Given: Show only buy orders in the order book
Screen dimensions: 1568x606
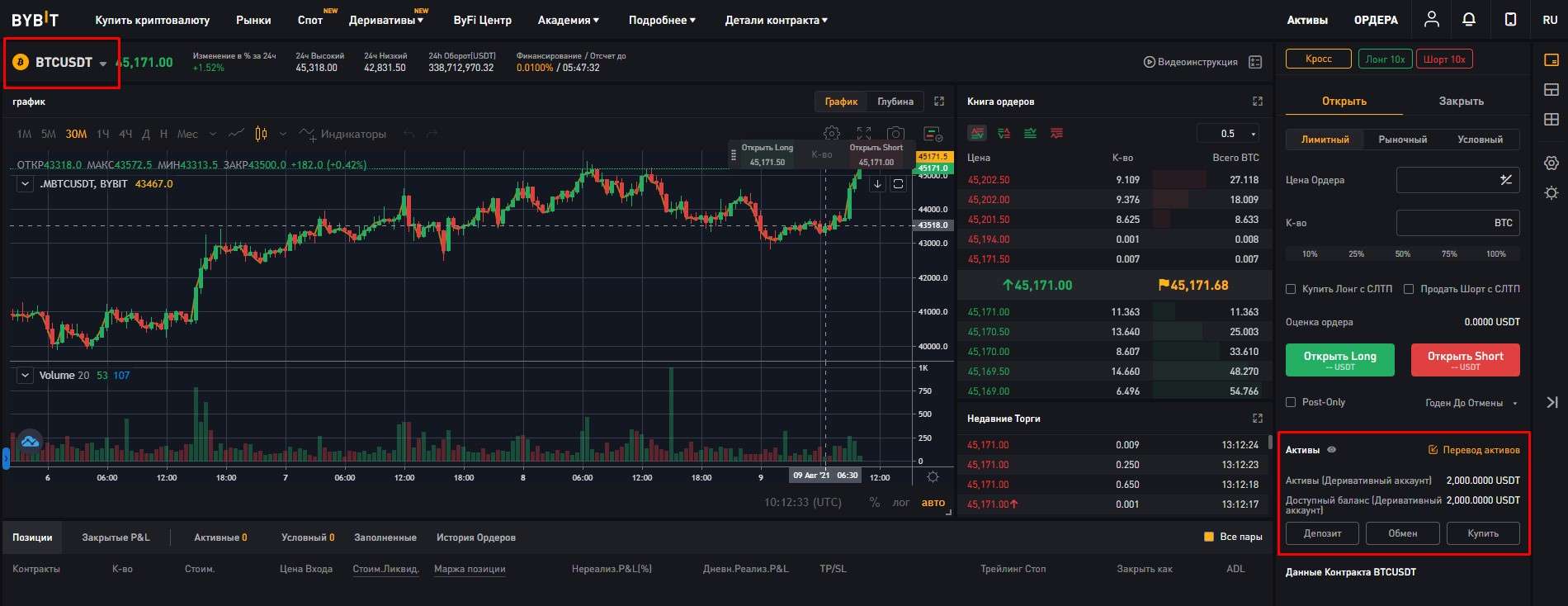Looking at the screenshot, I should click(1030, 133).
